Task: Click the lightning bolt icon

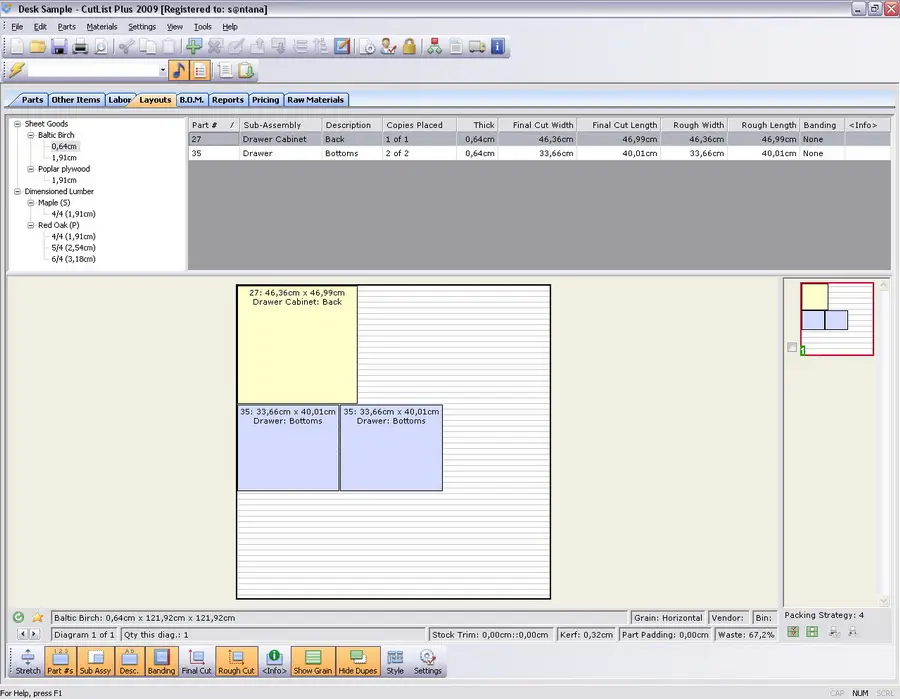Action: 17,70
